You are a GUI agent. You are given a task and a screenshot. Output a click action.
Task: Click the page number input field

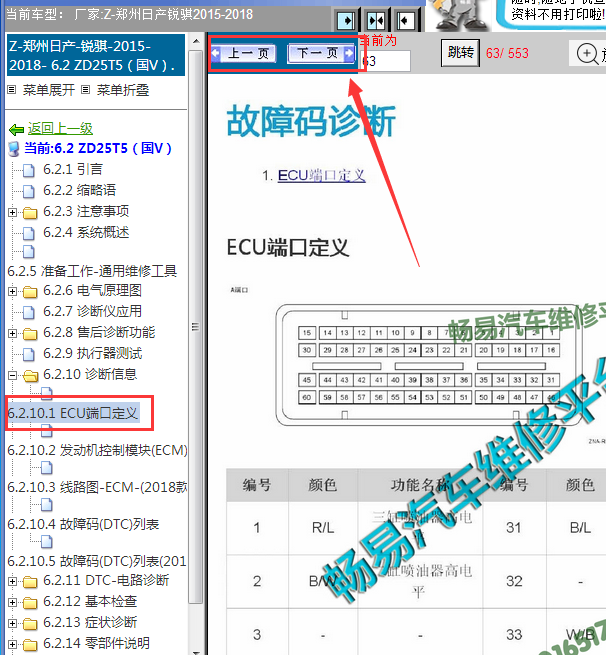pyautogui.click(x=385, y=61)
